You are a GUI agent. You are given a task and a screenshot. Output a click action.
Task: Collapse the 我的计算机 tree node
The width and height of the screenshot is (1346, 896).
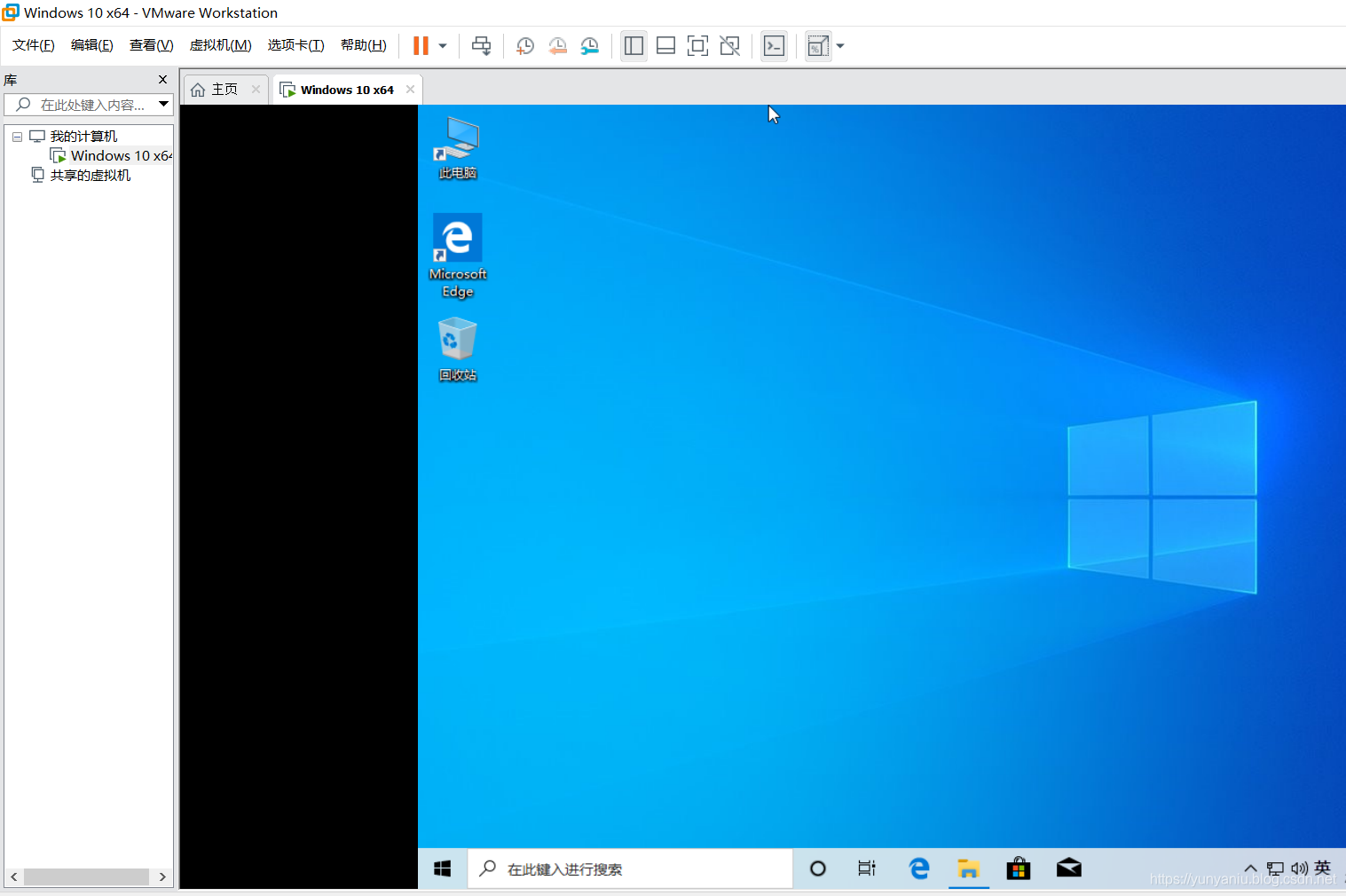(x=17, y=137)
